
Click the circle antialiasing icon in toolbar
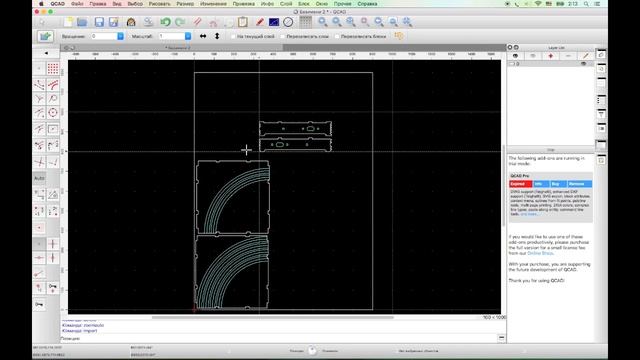[288, 22]
